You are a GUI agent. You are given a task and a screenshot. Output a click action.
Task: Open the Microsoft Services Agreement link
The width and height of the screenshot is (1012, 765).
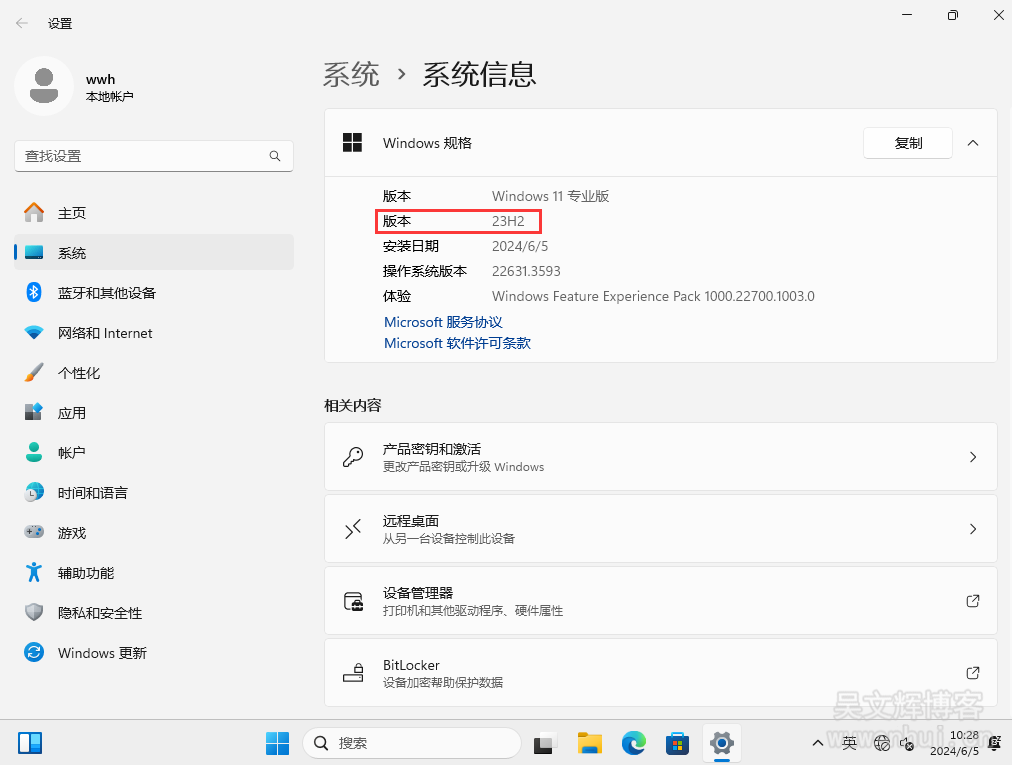tap(443, 322)
